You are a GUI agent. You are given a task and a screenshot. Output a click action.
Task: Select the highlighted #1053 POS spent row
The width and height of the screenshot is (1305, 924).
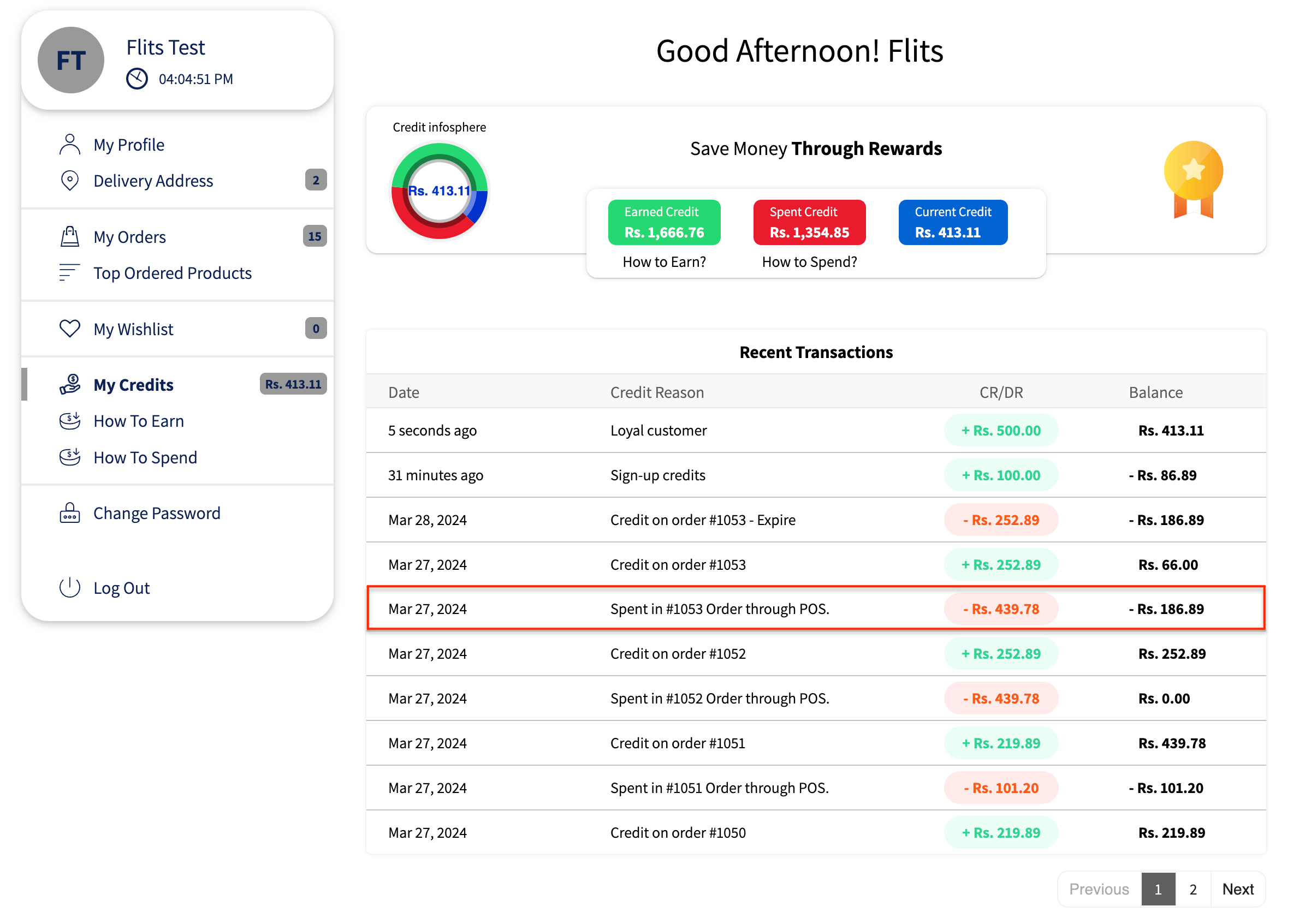point(816,609)
